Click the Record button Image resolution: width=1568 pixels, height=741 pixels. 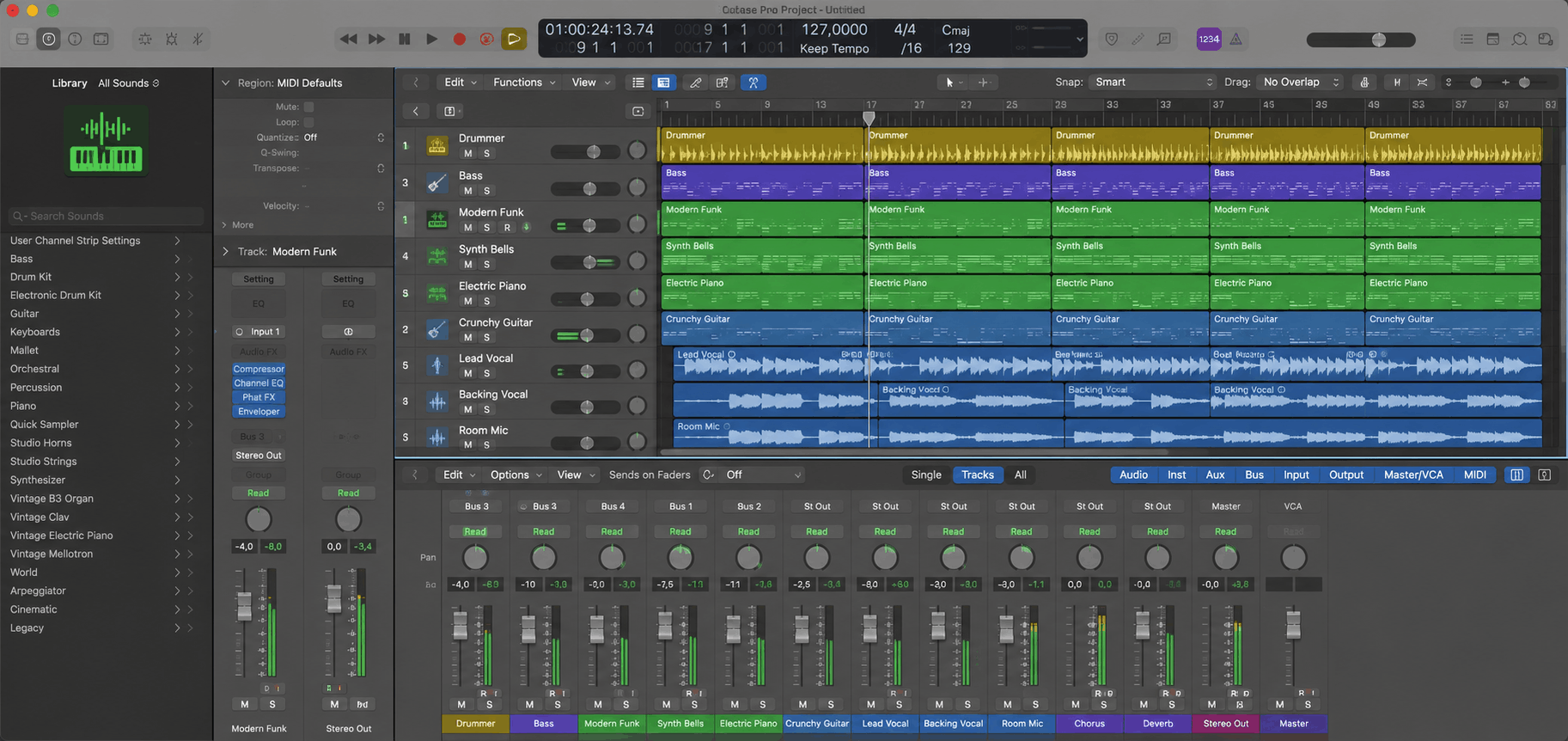coord(460,39)
